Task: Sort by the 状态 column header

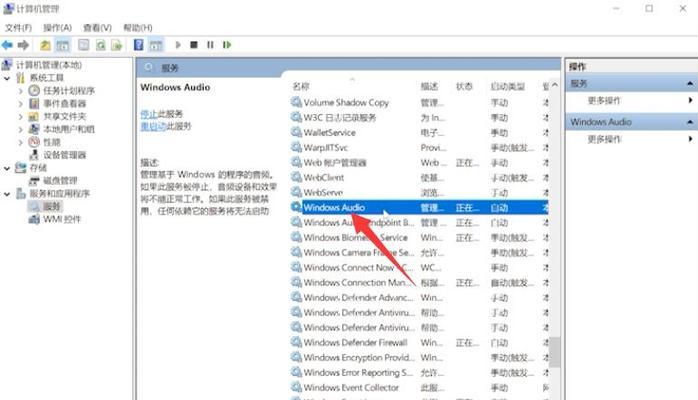Action: pyautogui.click(x=464, y=86)
